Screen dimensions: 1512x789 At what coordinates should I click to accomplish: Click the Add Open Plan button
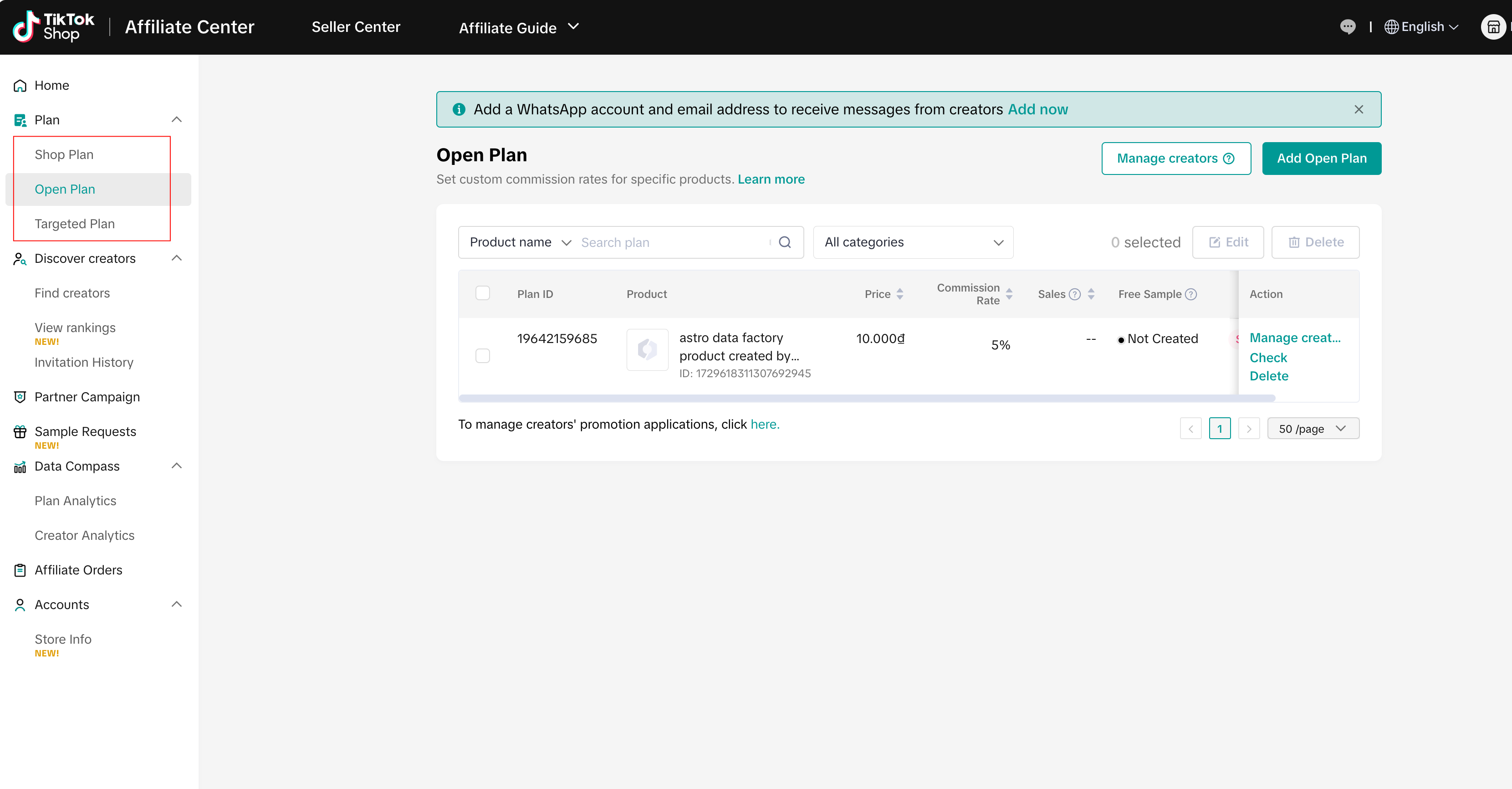click(1321, 159)
